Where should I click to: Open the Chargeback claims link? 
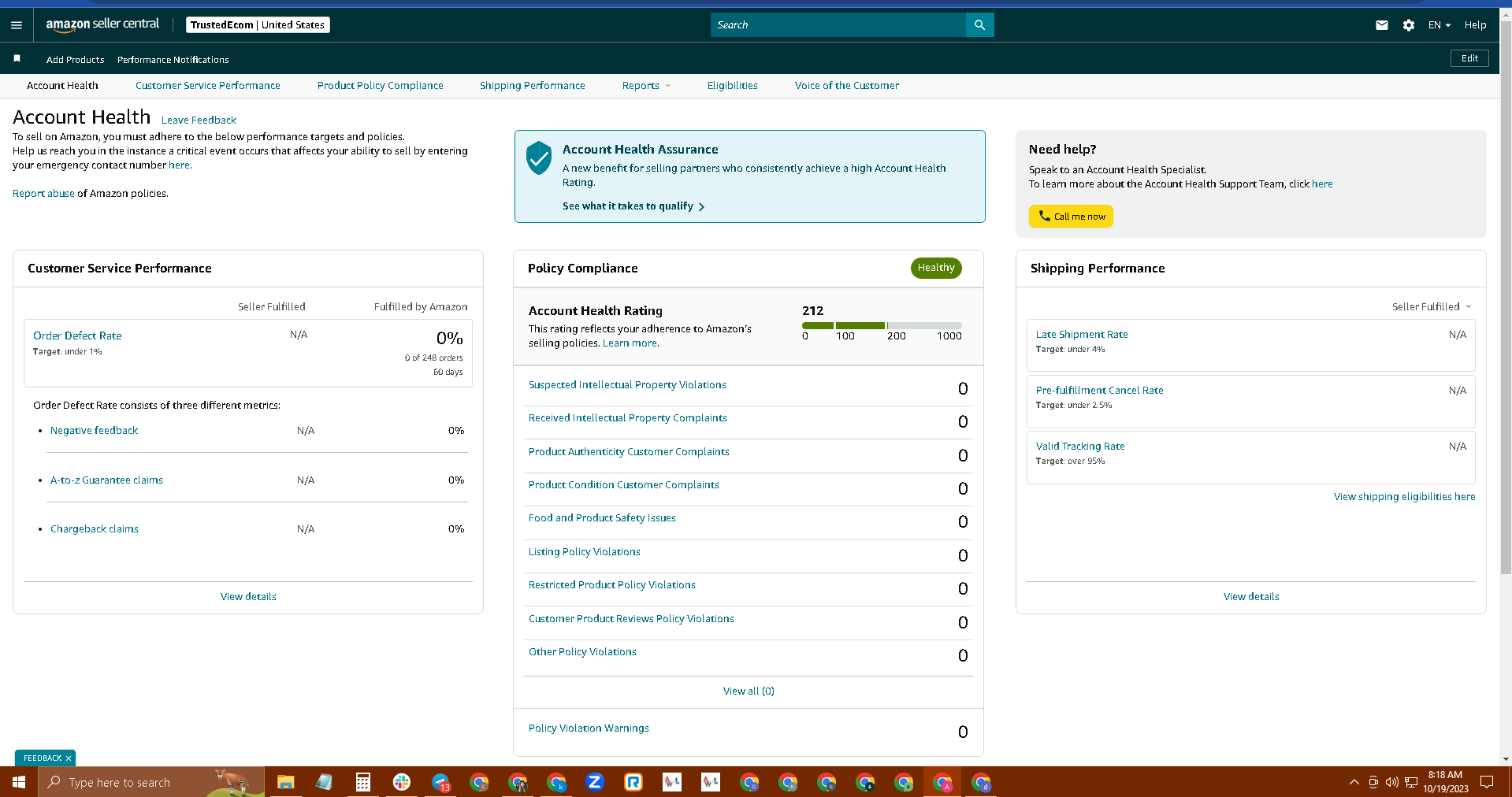95,529
